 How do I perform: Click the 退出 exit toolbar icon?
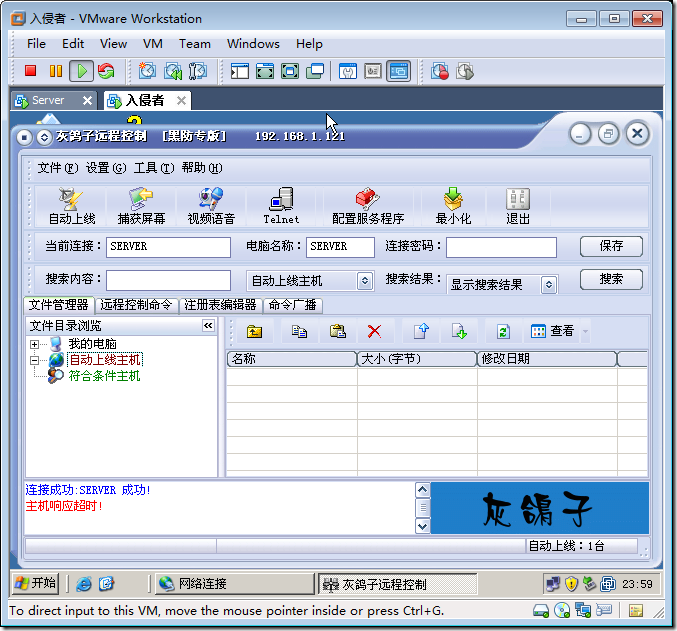pyautogui.click(x=518, y=206)
